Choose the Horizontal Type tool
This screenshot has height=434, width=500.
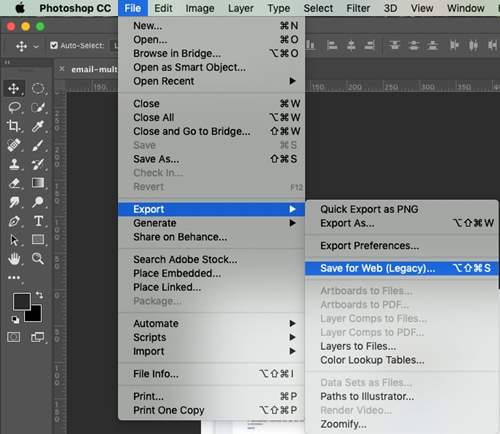pos(38,221)
